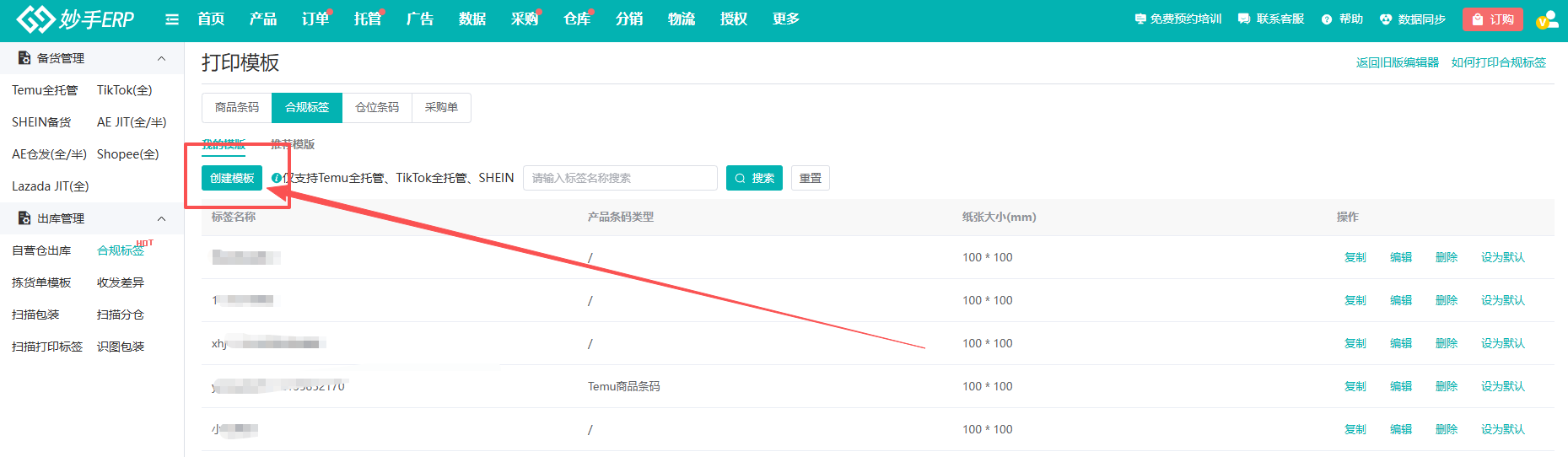Click the 重置 button
Image resolution: width=1568 pixels, height=457 pixels.
811,178
